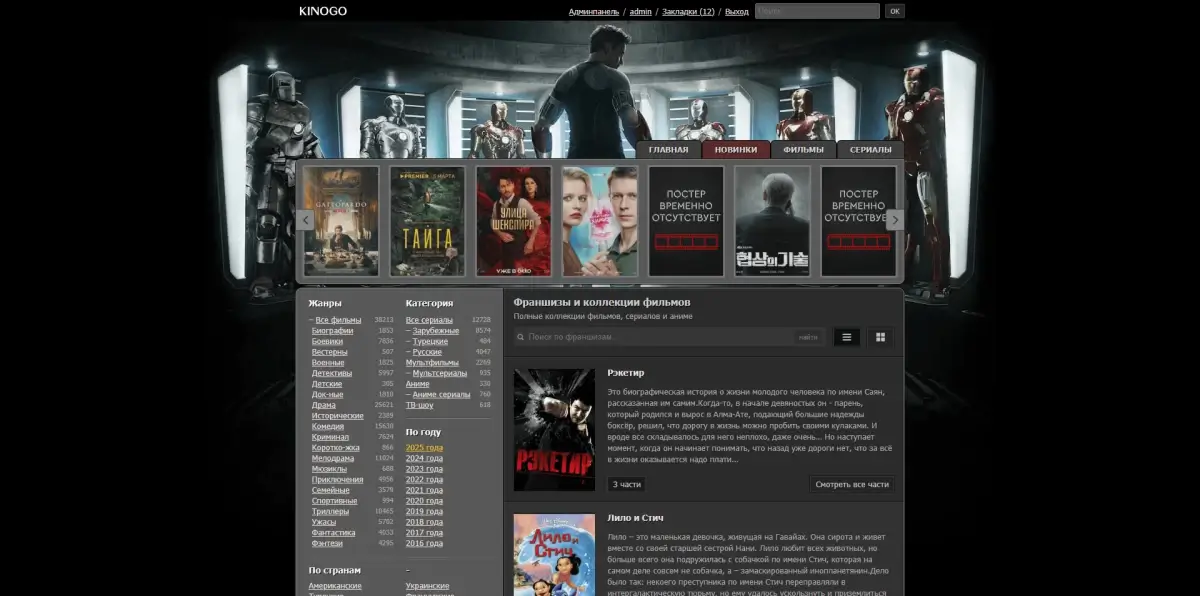The image size is (1200, 596).
Task: Open the Улица Шекспира poster
Action: [x=514, y=221]
